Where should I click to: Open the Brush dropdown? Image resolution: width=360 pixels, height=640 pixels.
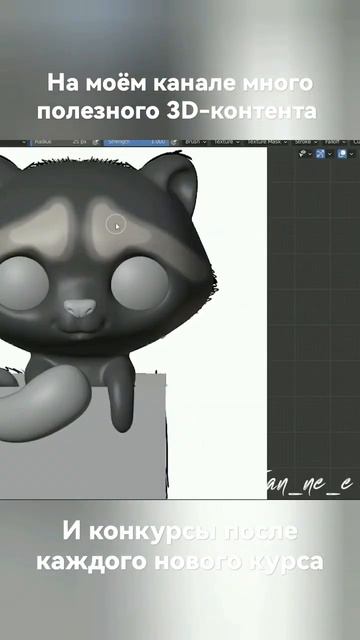click(x=195, y=142)
